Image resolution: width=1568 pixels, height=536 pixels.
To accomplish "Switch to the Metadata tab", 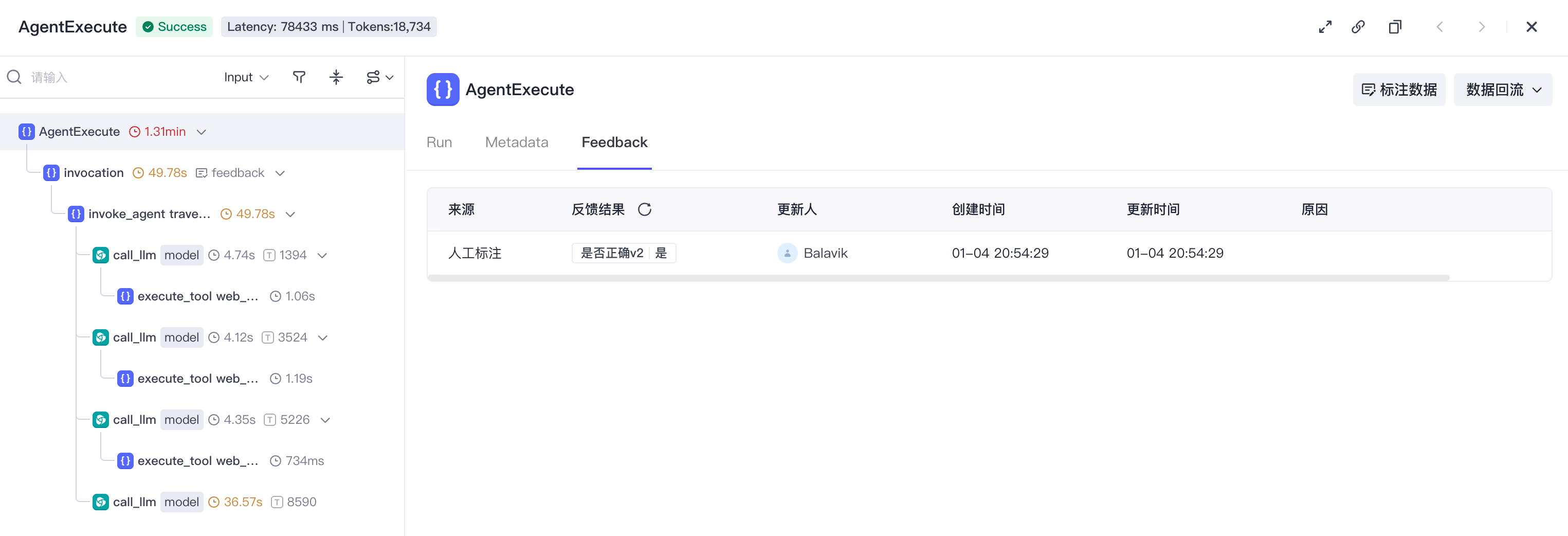I will (x=516, y=142).
